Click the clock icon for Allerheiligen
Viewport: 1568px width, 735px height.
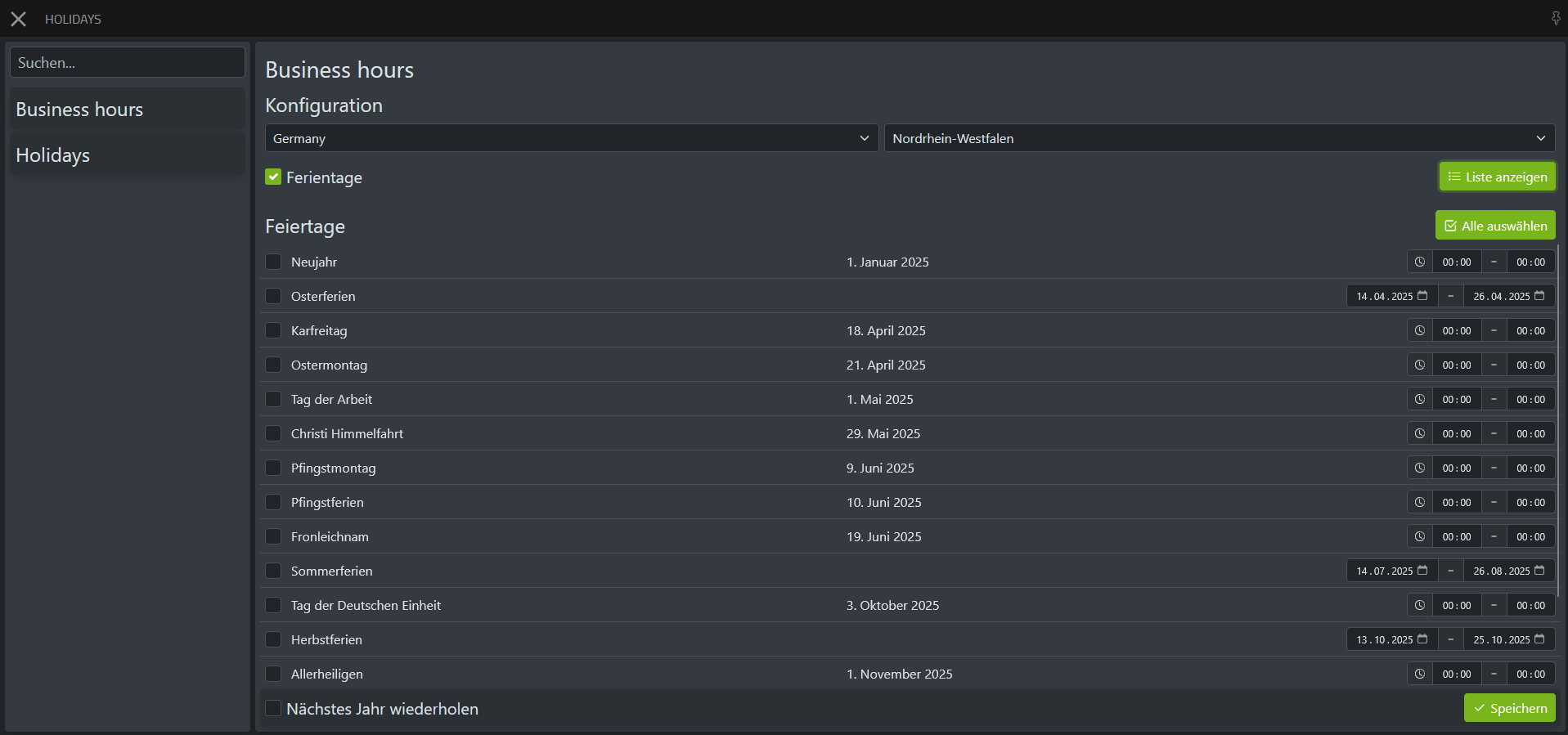(1419, 674)
